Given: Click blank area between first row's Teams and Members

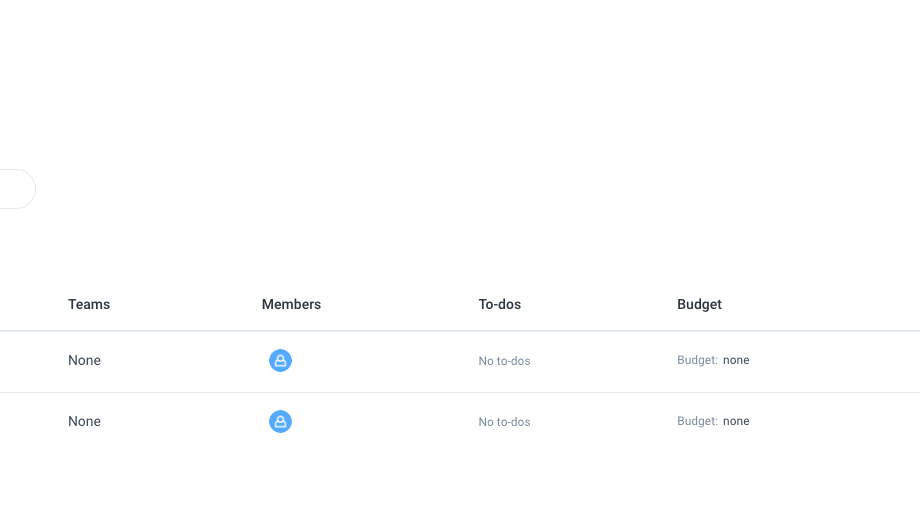Looking at the screenshot, I should click(180, 360).
